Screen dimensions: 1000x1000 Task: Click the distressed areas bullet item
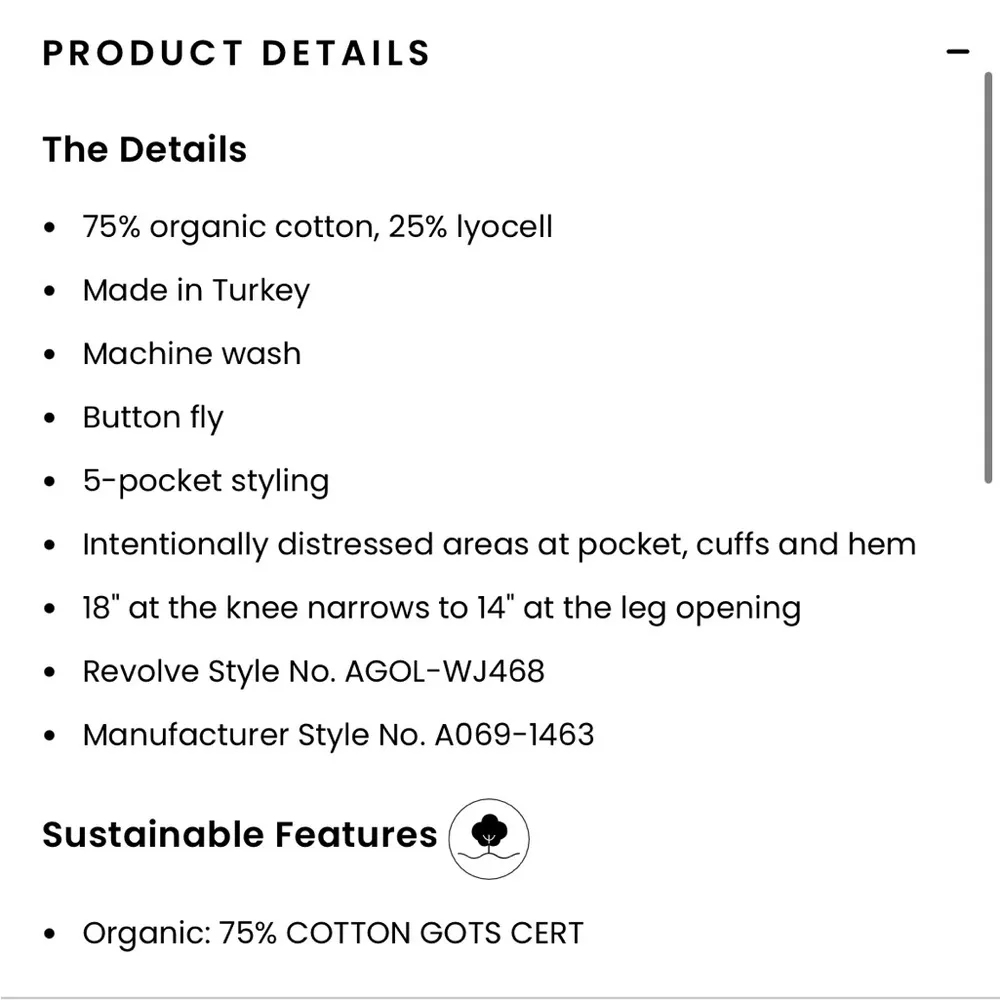tap(499, 544)
